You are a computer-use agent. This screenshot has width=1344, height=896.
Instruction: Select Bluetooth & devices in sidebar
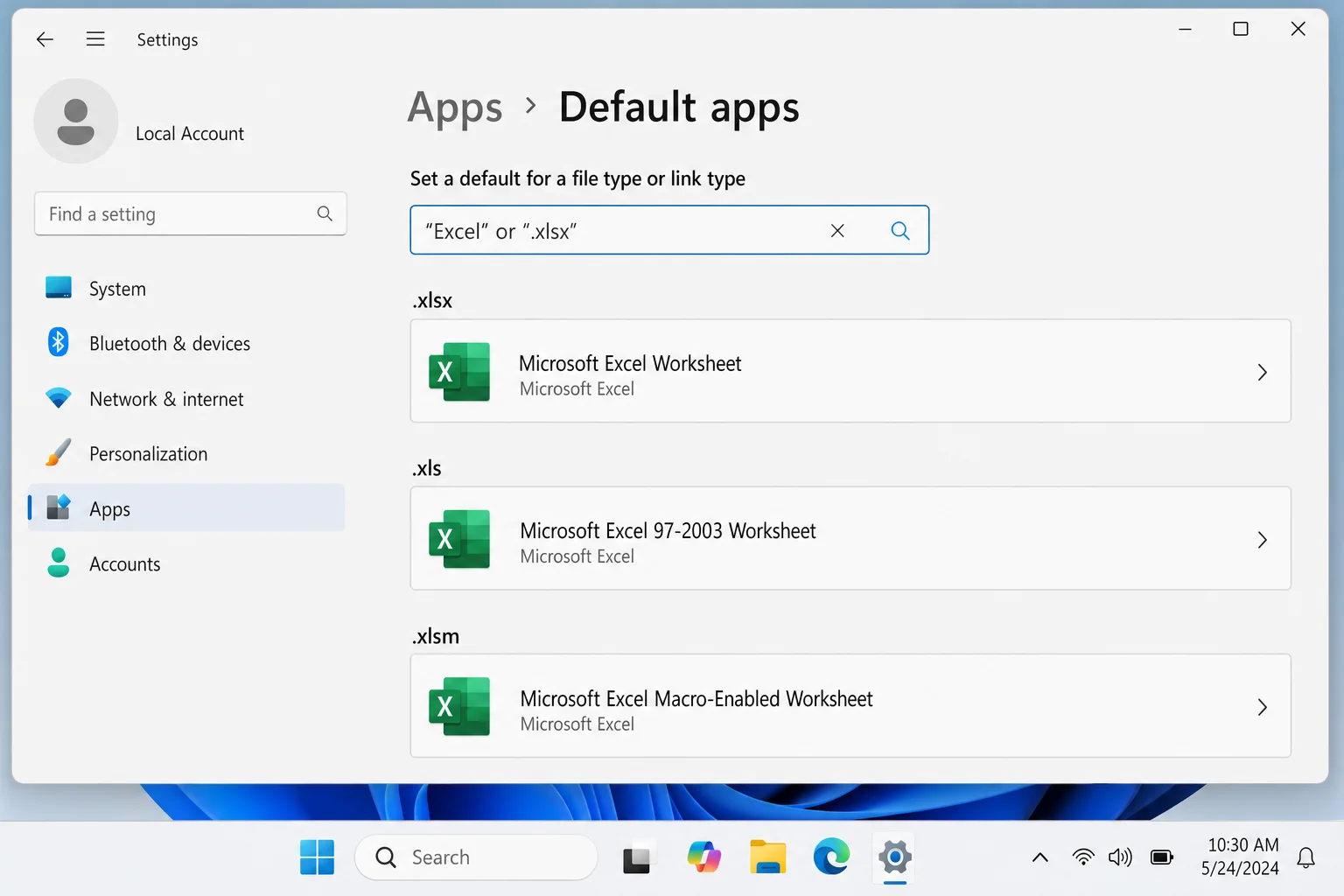click(x=186, y=343)
